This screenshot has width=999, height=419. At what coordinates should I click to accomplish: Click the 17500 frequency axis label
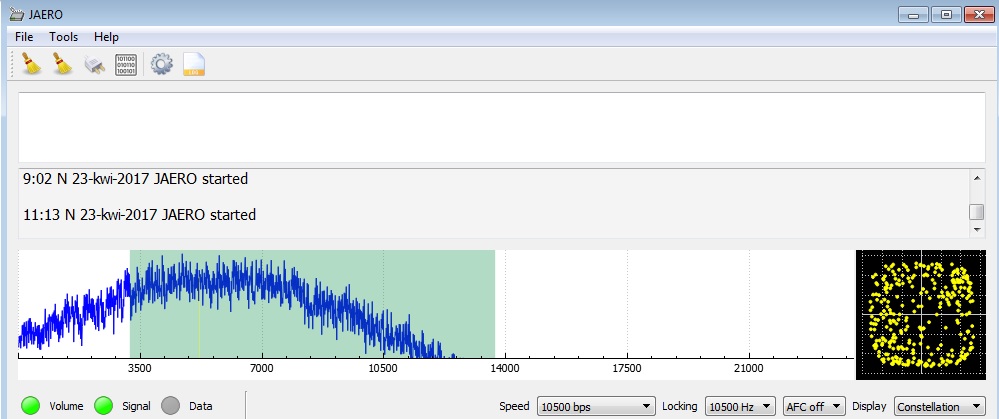coord(627,368)
